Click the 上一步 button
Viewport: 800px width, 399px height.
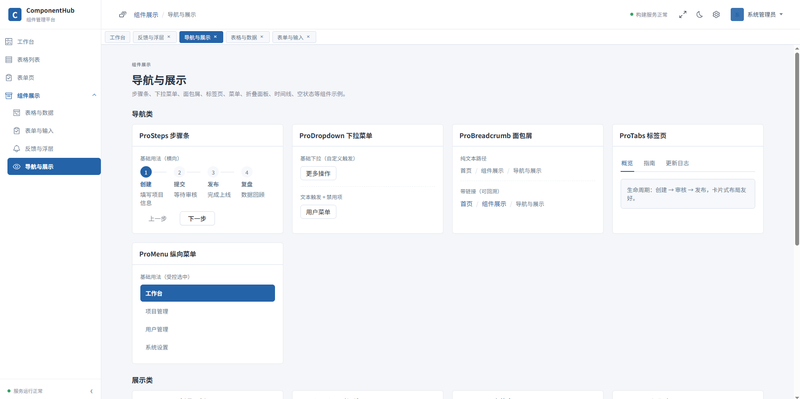[158, 218]
